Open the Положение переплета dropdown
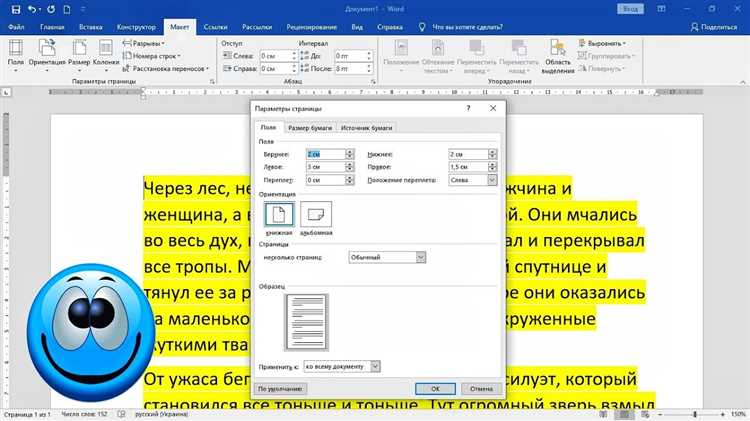Image resolution: width=750 pixels, height=421 pixels. (492, 180)
